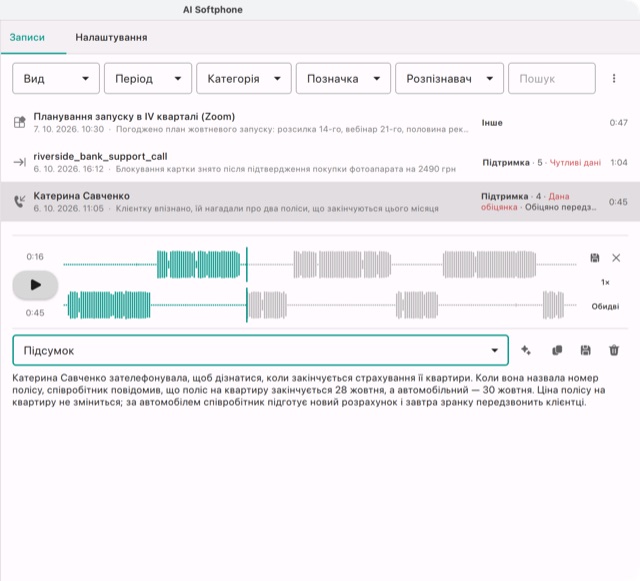Open the three-dot more options menu

pos(614,78)
